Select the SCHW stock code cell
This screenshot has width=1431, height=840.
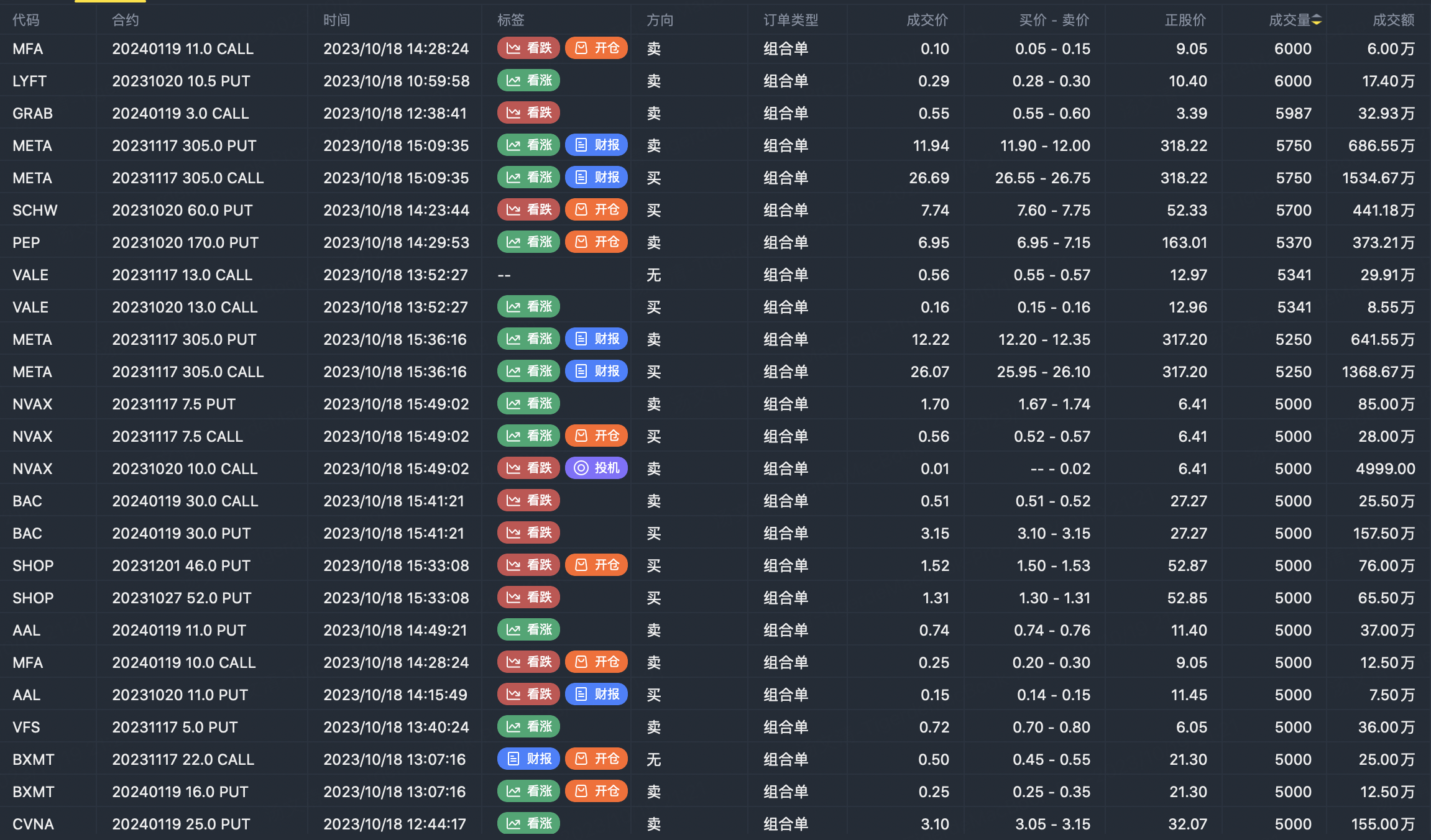(x=35, y=211)
